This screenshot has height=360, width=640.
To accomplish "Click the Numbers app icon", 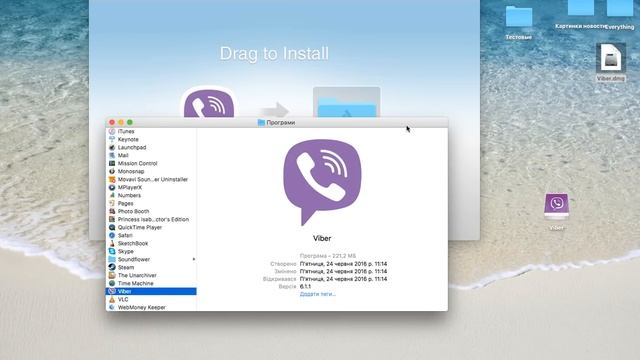I will click(x=112, y=196).
